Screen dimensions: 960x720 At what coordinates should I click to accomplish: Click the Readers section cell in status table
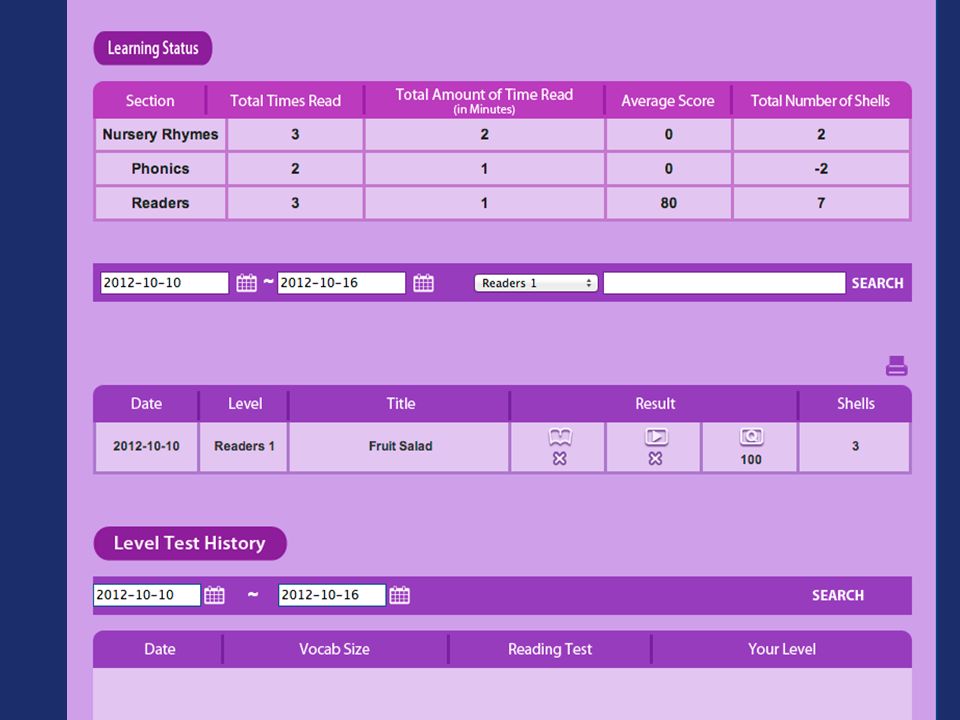click(x=160, y=203)
